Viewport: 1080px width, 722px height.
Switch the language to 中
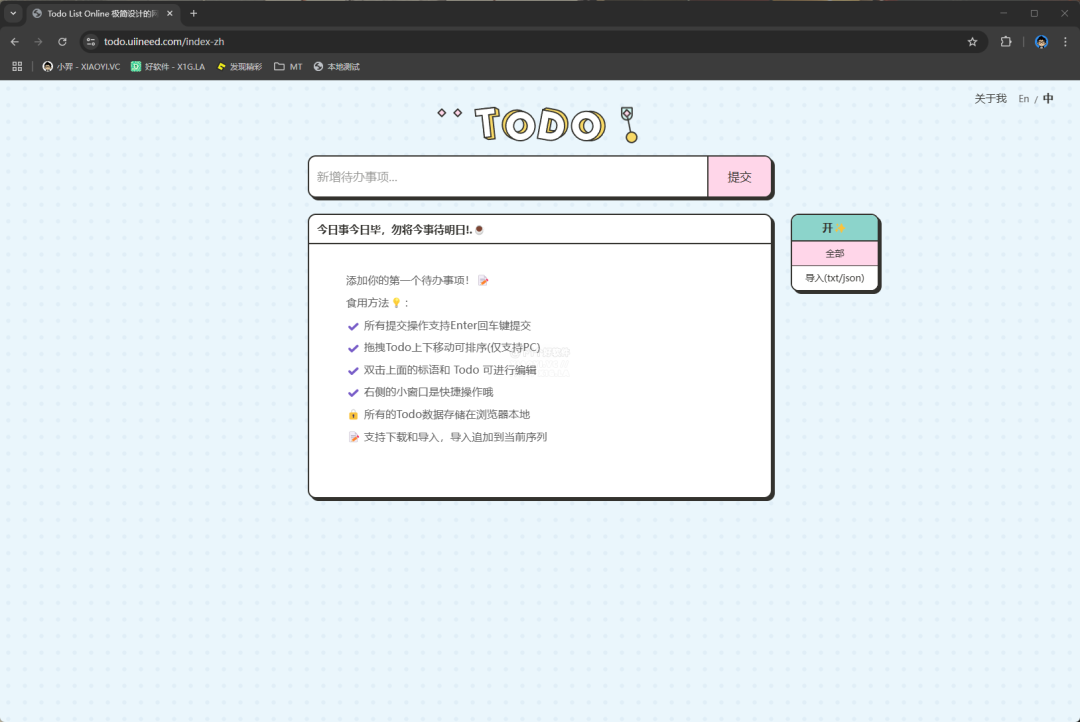[x=1048, y=99]
